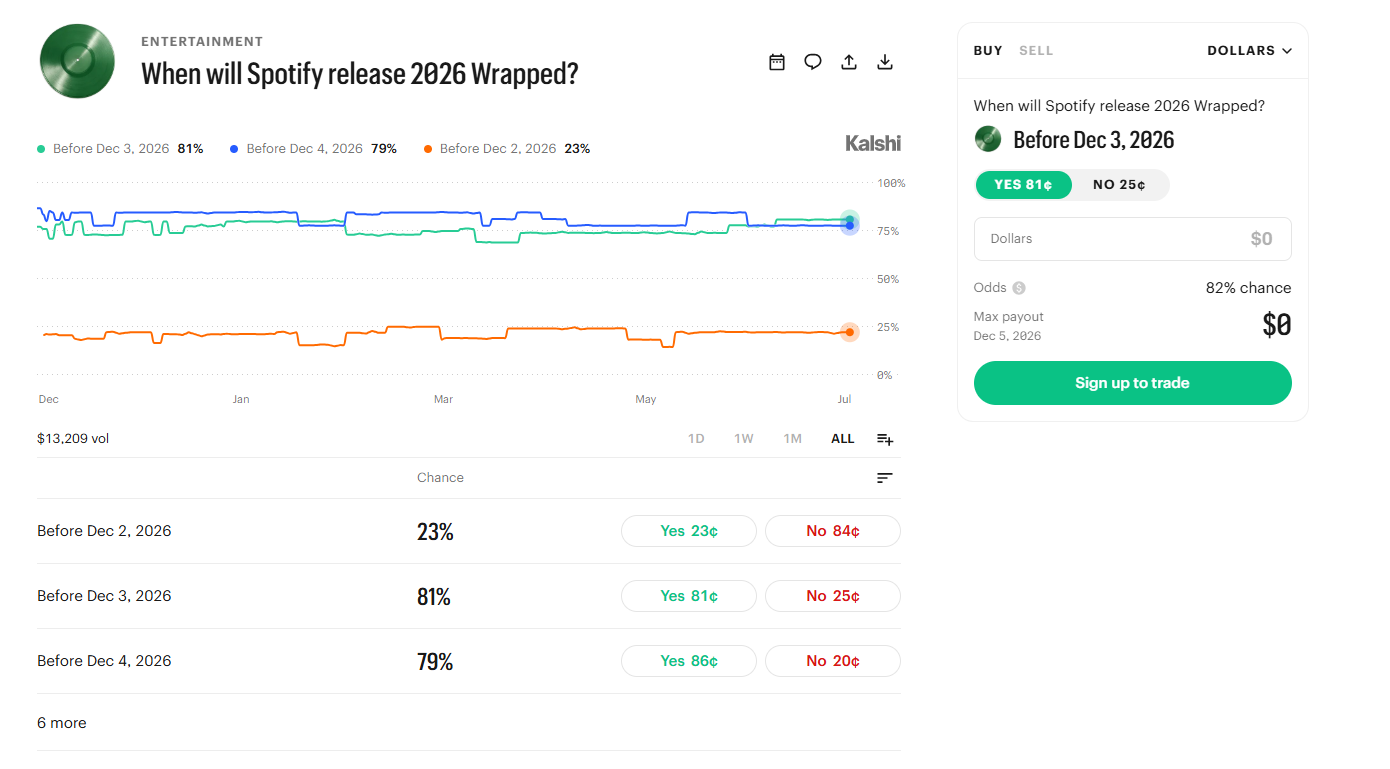
Task: Click the $13,209 vol text
Action: [x=73, y=438]
